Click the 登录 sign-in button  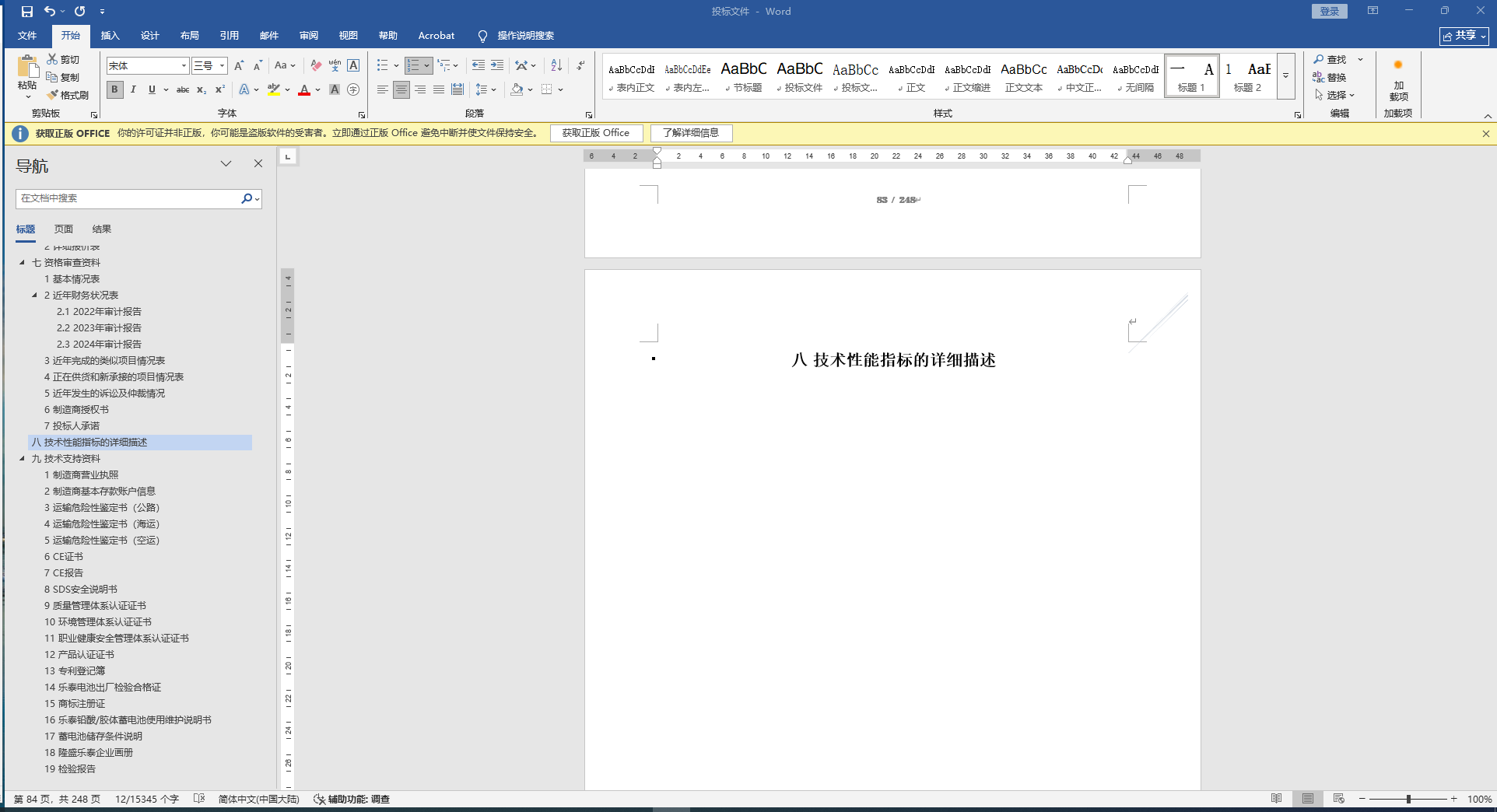point(1330,11)
